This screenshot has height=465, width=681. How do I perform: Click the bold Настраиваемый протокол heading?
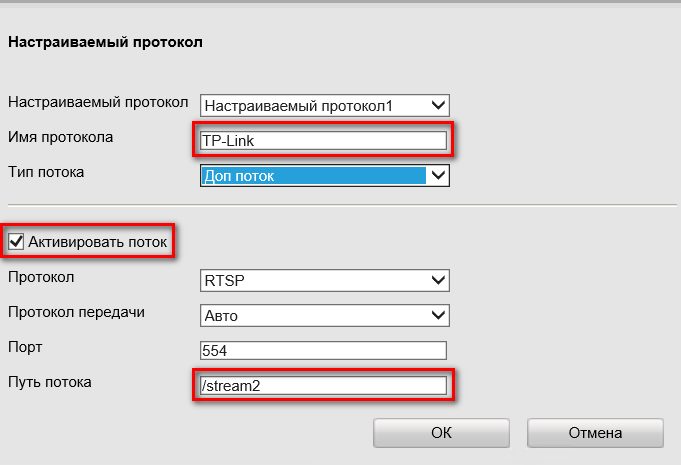tap(105, 43)
